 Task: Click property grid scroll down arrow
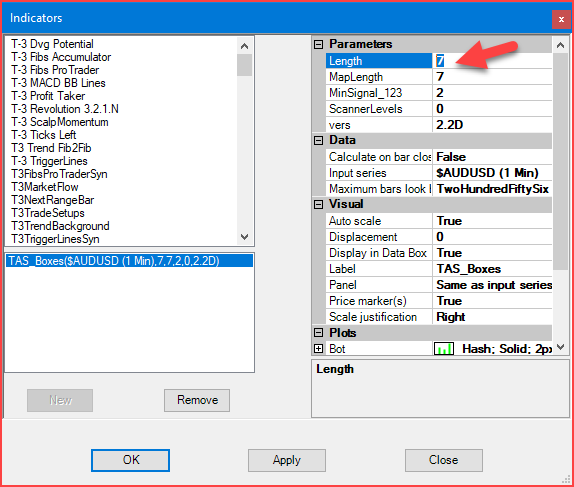pos(560,346)
